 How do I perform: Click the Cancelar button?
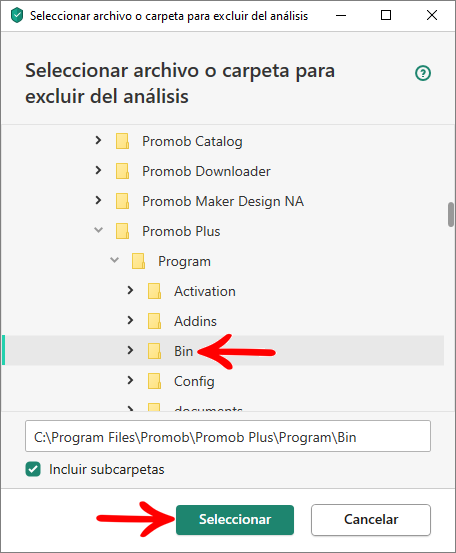[x=371, y=520]
